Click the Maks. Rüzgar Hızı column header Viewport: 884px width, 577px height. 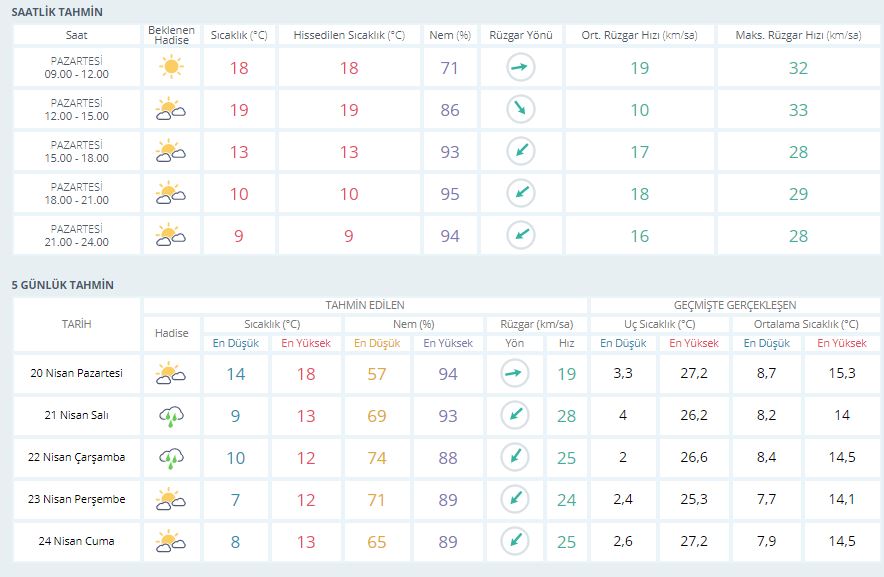[798, 35]
